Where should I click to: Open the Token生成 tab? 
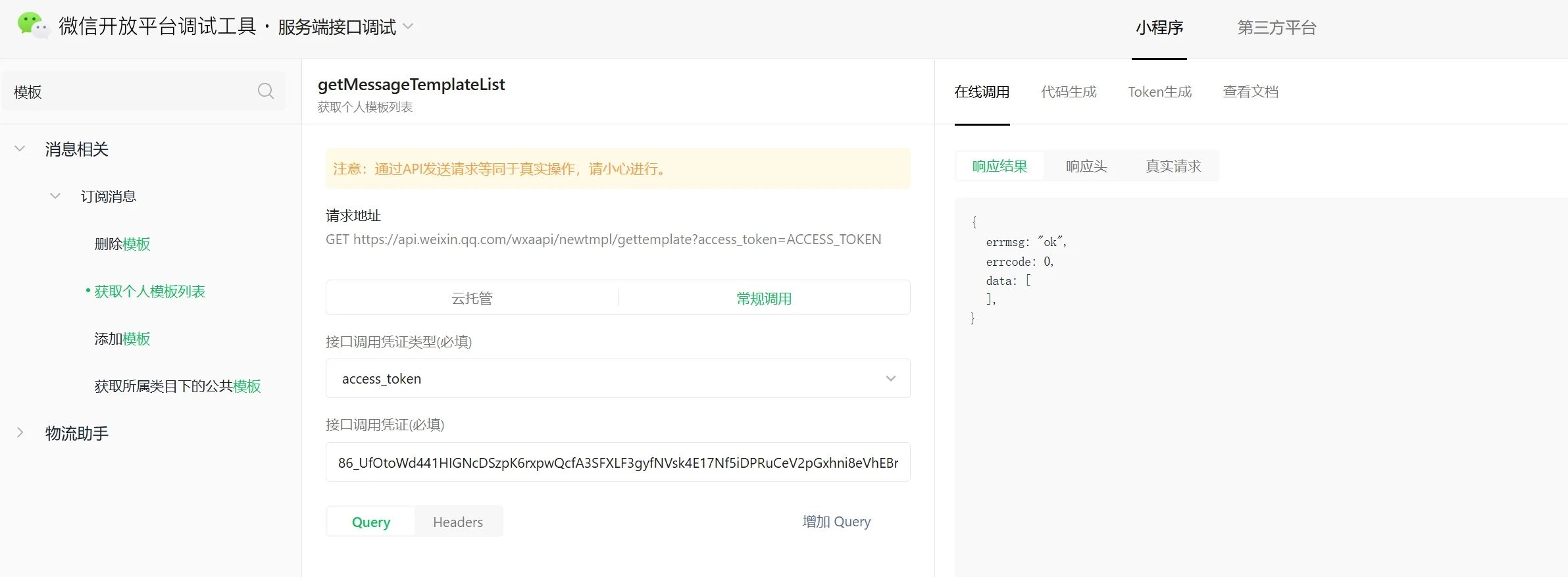[x=1159, y=92]
